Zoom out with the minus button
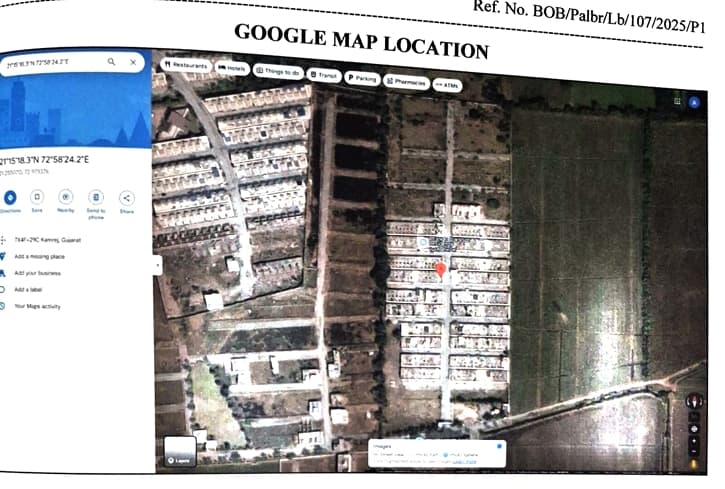725x489 pixels. [694, 451]
